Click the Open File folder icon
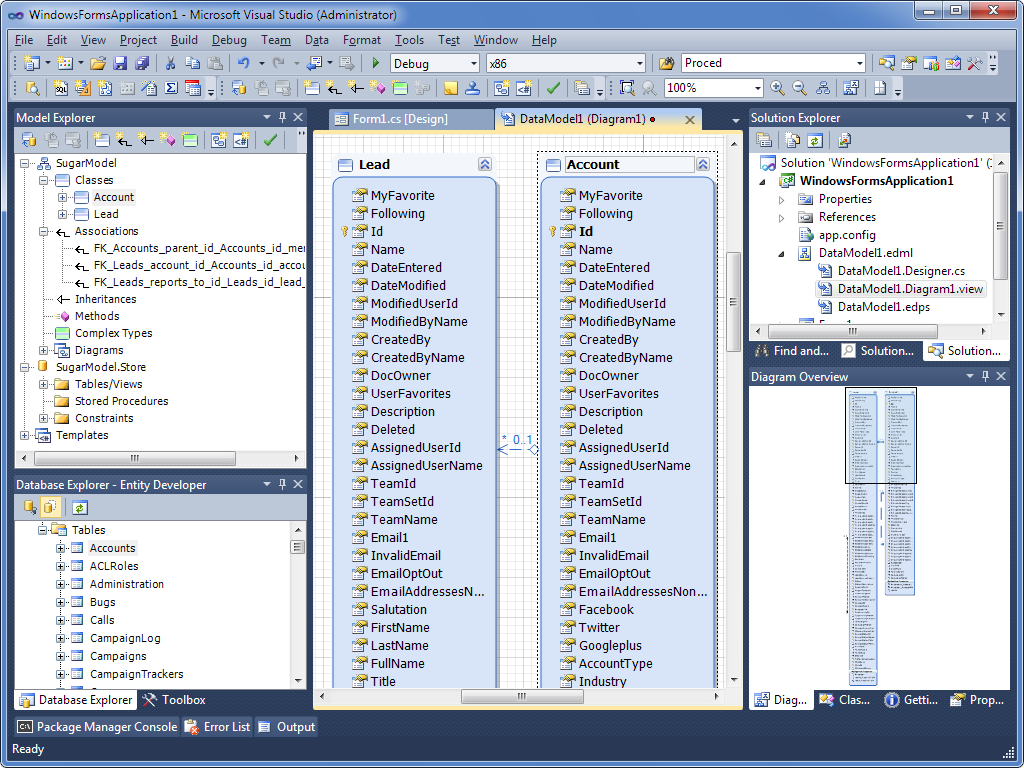Screen dimensions: 1024x768 pos(98,63)
